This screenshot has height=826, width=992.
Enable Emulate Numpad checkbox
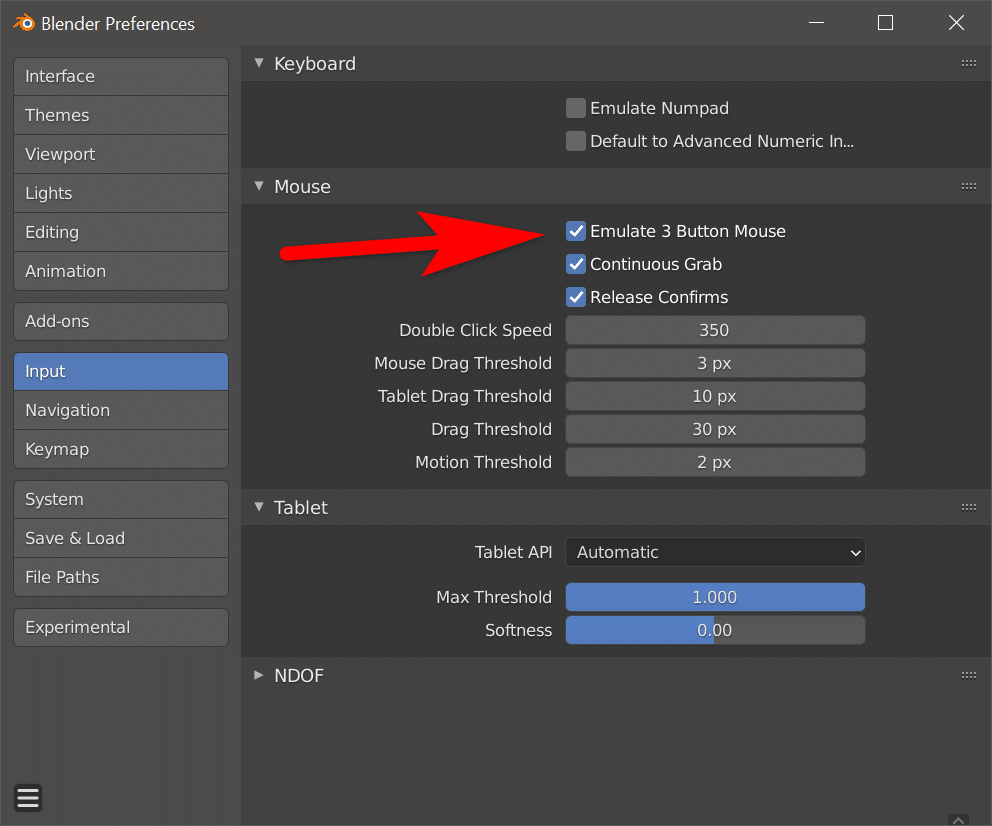point(576,108)
